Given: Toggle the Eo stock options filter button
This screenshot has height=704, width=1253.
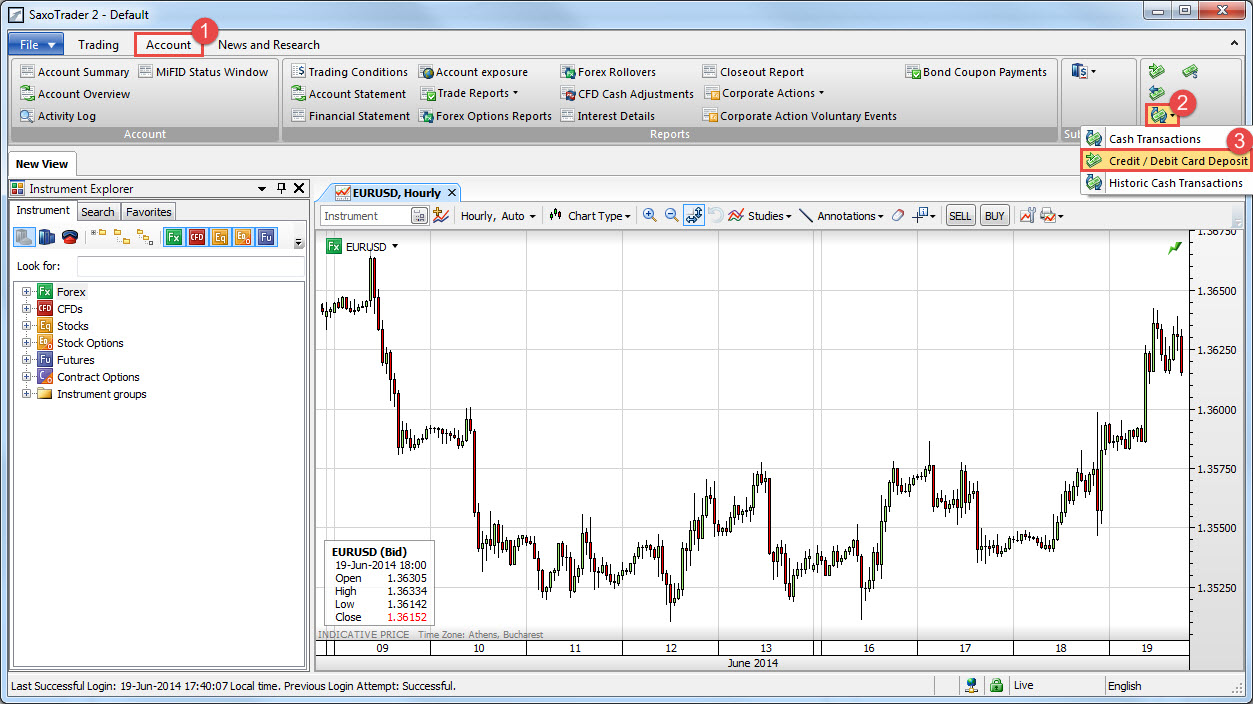Looking at the screenshot, I should tap(243, 237).
